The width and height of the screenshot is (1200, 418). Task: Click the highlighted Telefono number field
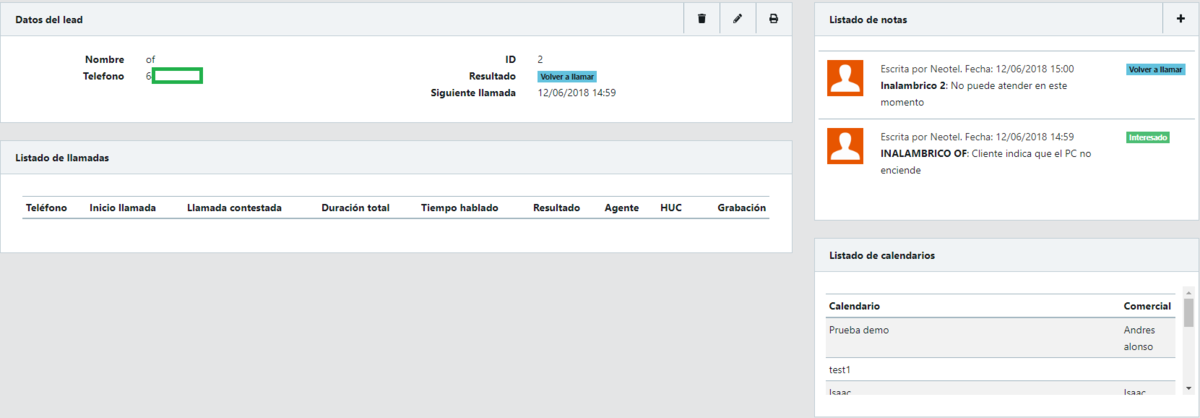click(x=178, y=76)
